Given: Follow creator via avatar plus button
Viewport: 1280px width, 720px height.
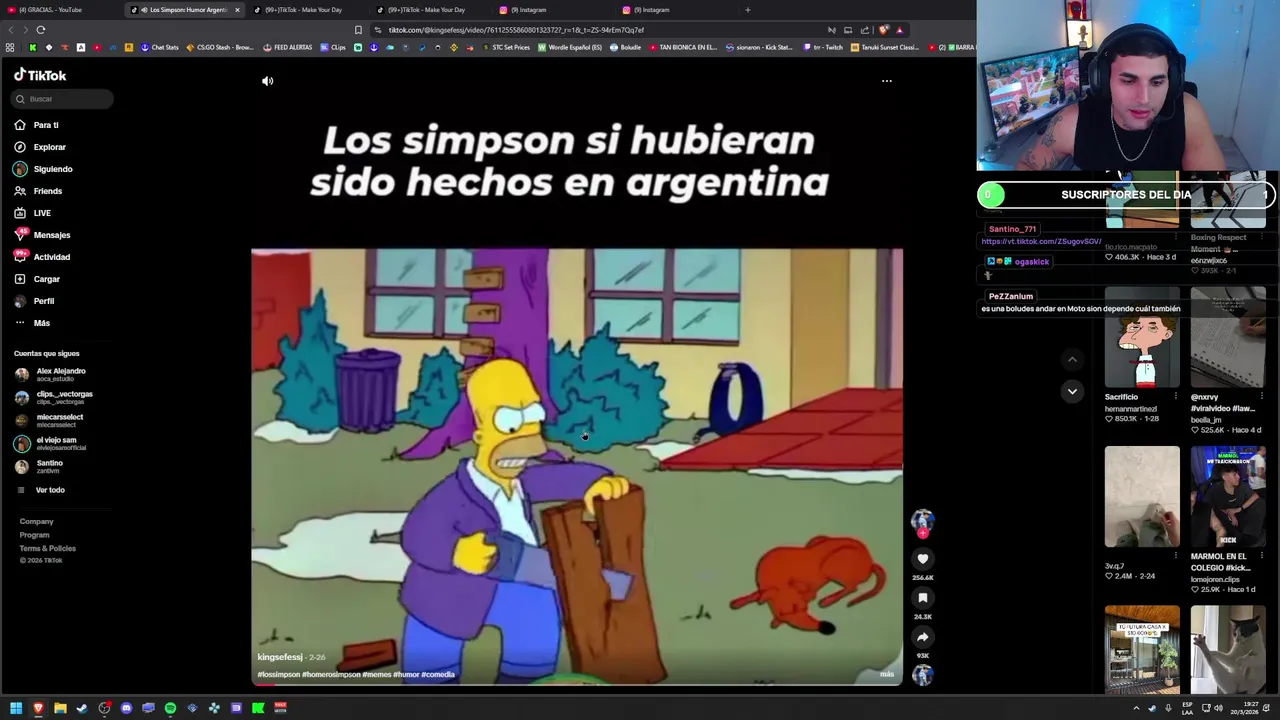Looking at the screenshot, I should click(x=922, y=533).
